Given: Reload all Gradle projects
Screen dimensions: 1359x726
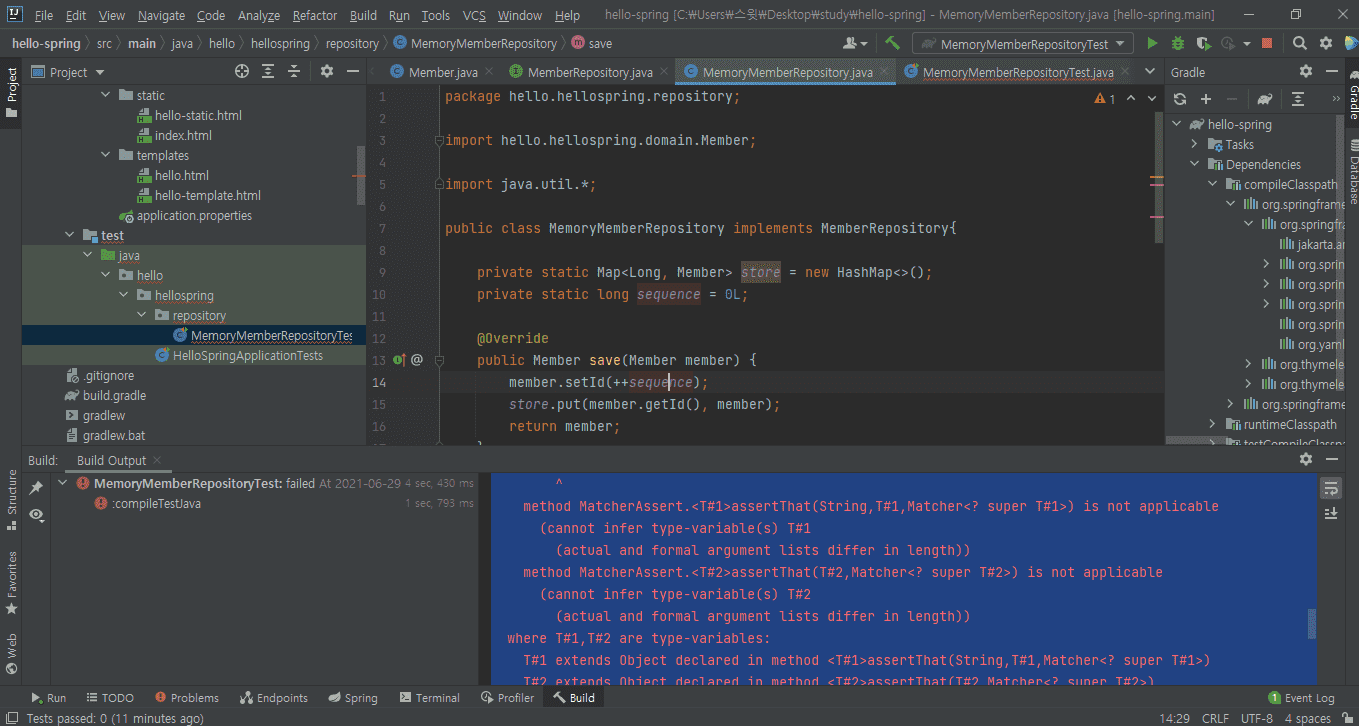Looking at the screenshot, I should coord(1180,99).
